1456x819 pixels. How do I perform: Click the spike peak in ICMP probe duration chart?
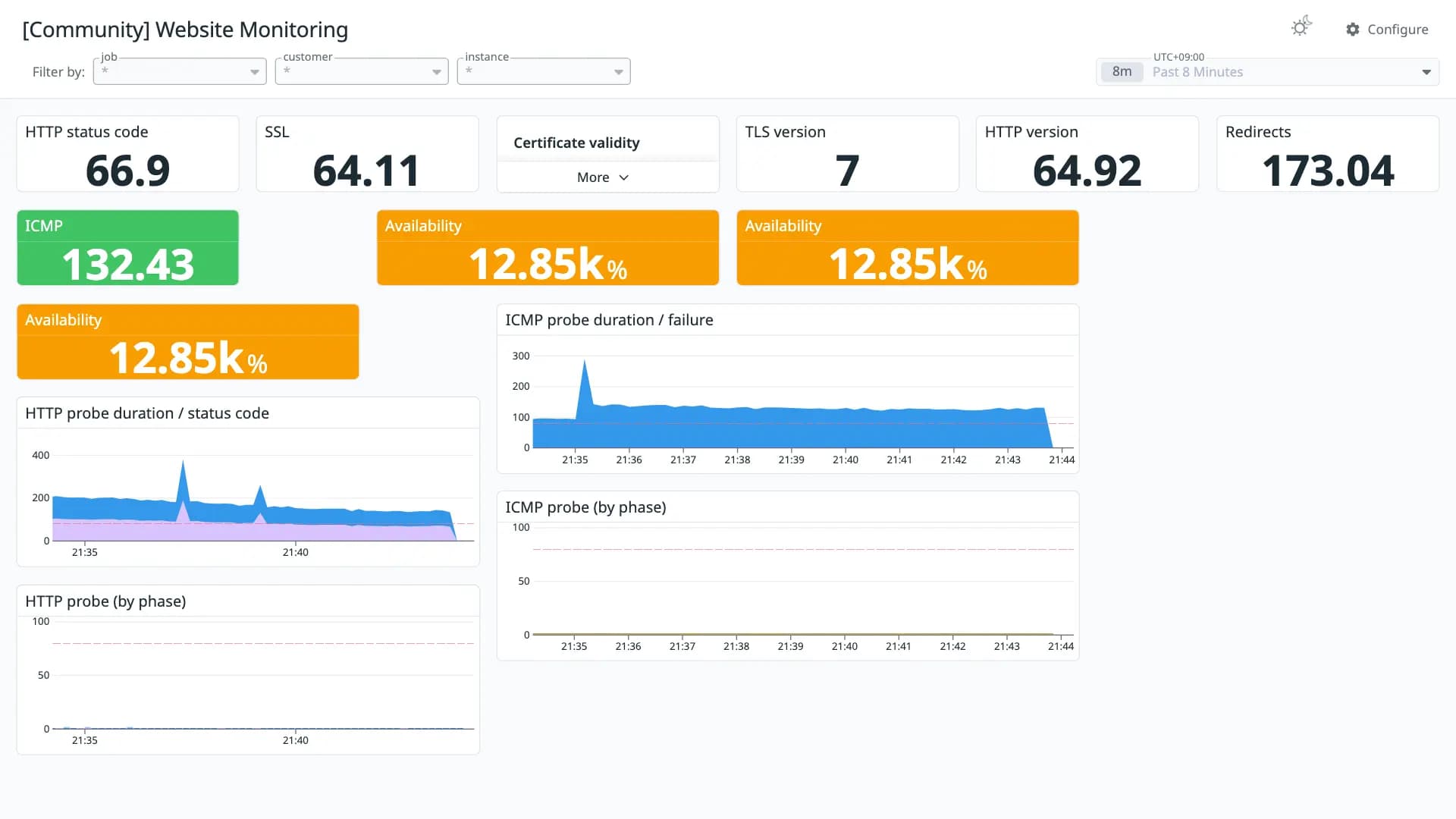pyautogui.click(x=584, y=362)
